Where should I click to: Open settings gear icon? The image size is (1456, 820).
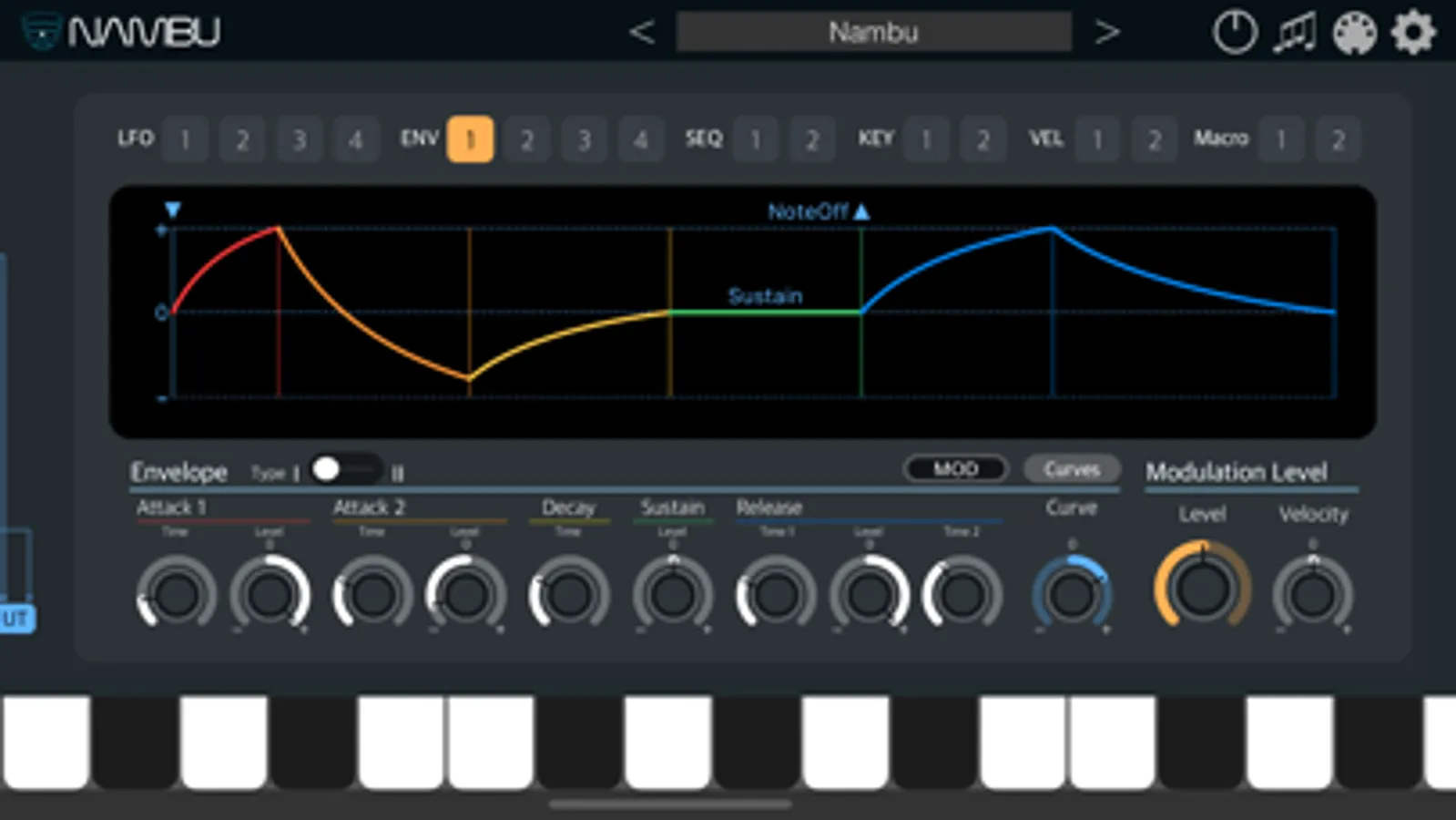1413,33
